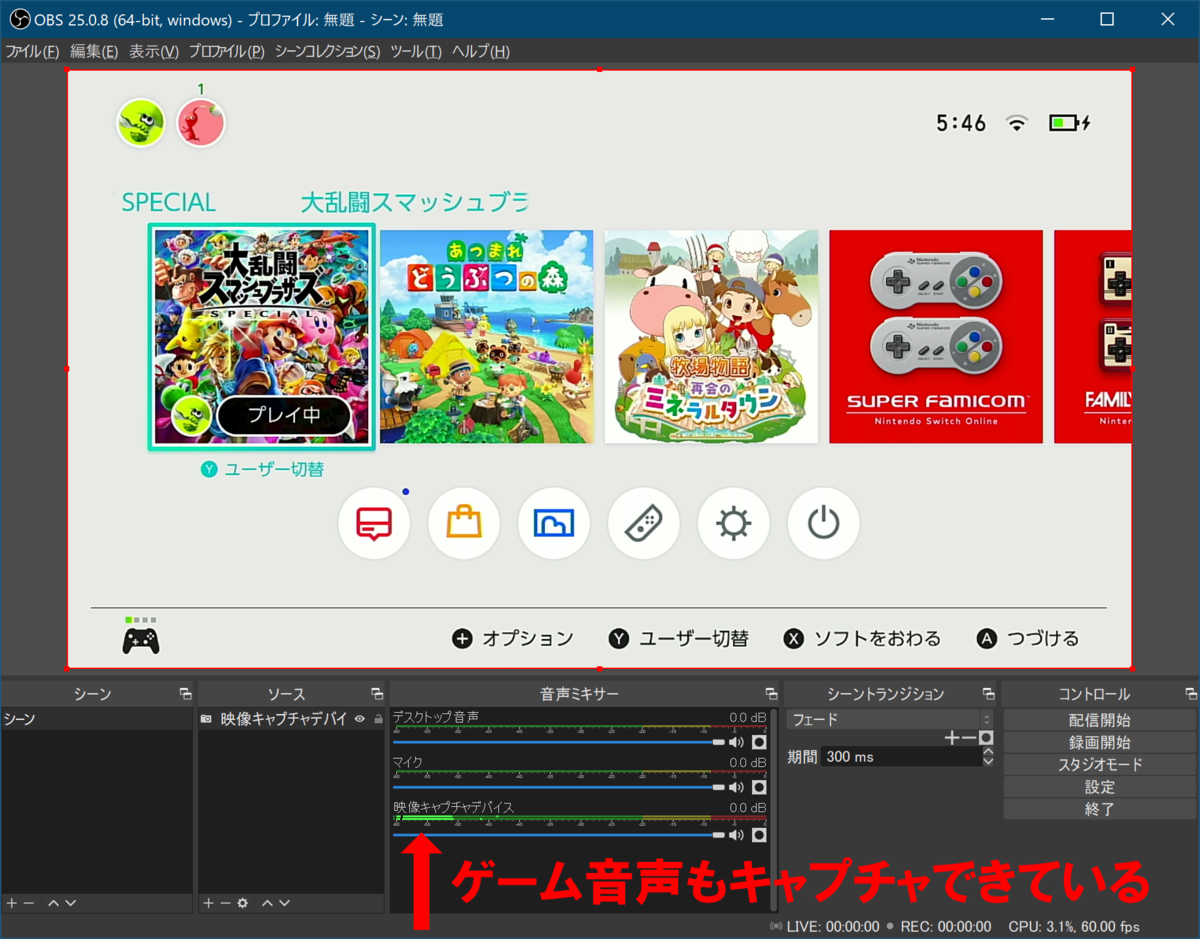Viewport: 1200px width, 939px height.
Task: Remove the selected source with the minus icon
Action: coord(225,903)
